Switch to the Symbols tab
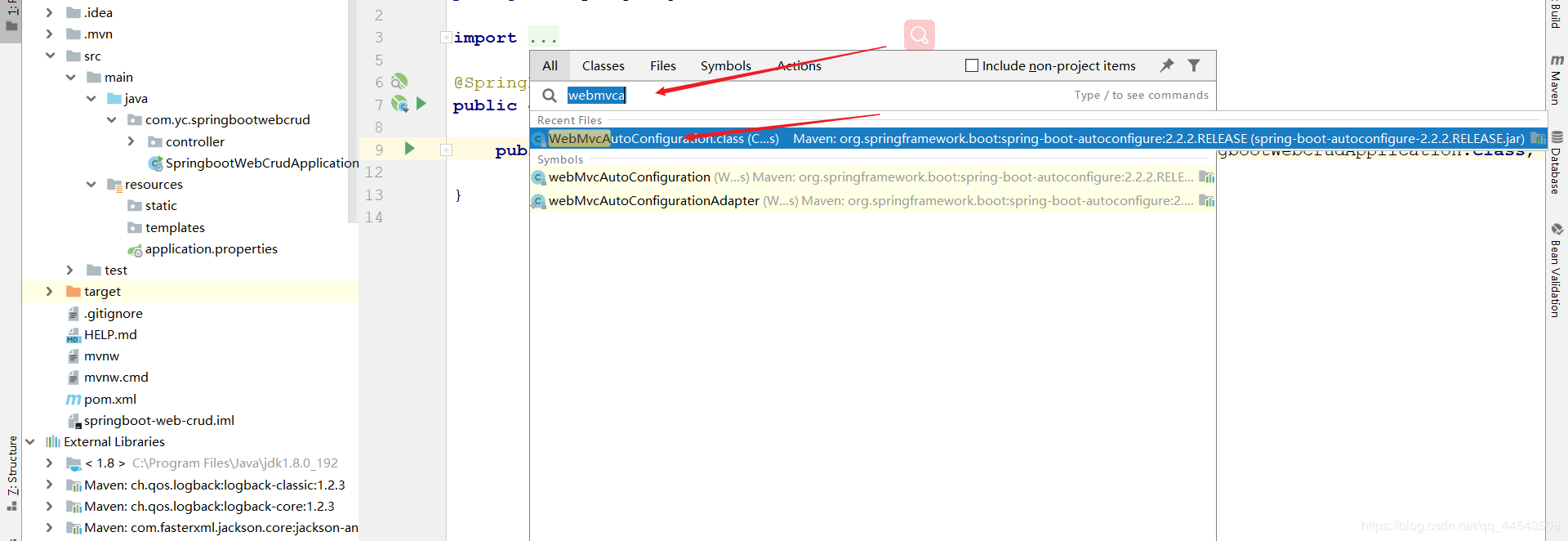 click(x=725, y=65)
